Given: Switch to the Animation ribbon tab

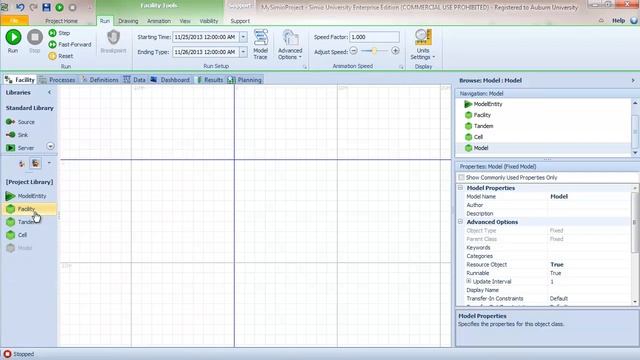Looking at the screenshot, I should click(x=159, y=20).
